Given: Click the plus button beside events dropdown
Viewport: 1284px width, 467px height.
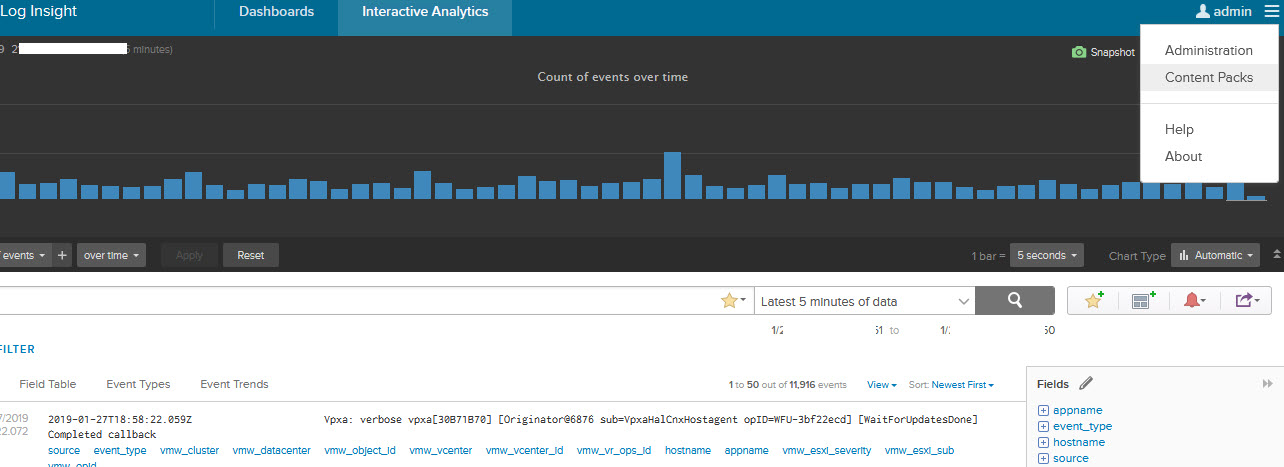Looking at the screenshot, I should pyautogui.click(x=62, y=255).
